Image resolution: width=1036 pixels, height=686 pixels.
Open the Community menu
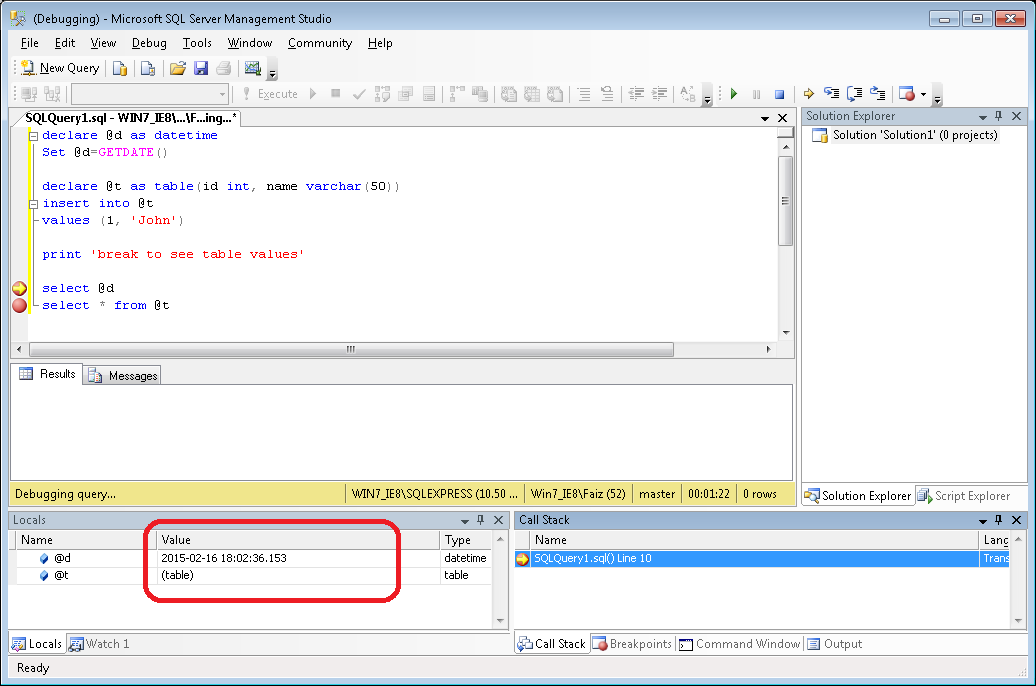(320, 43)
